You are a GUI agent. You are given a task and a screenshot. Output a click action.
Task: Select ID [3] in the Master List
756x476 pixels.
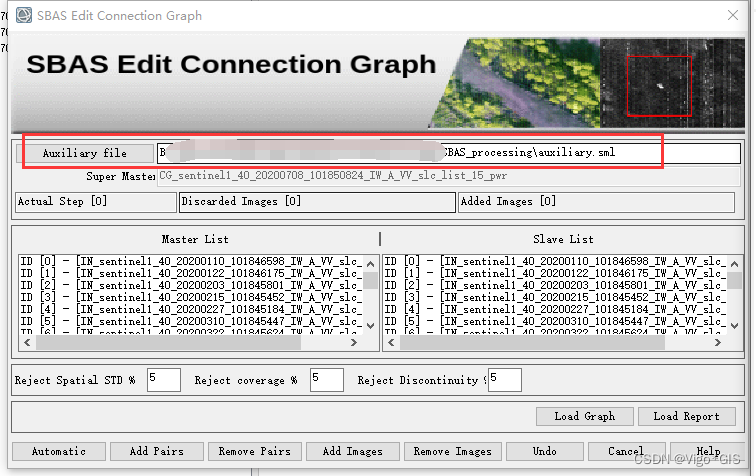tap(191, 298)
